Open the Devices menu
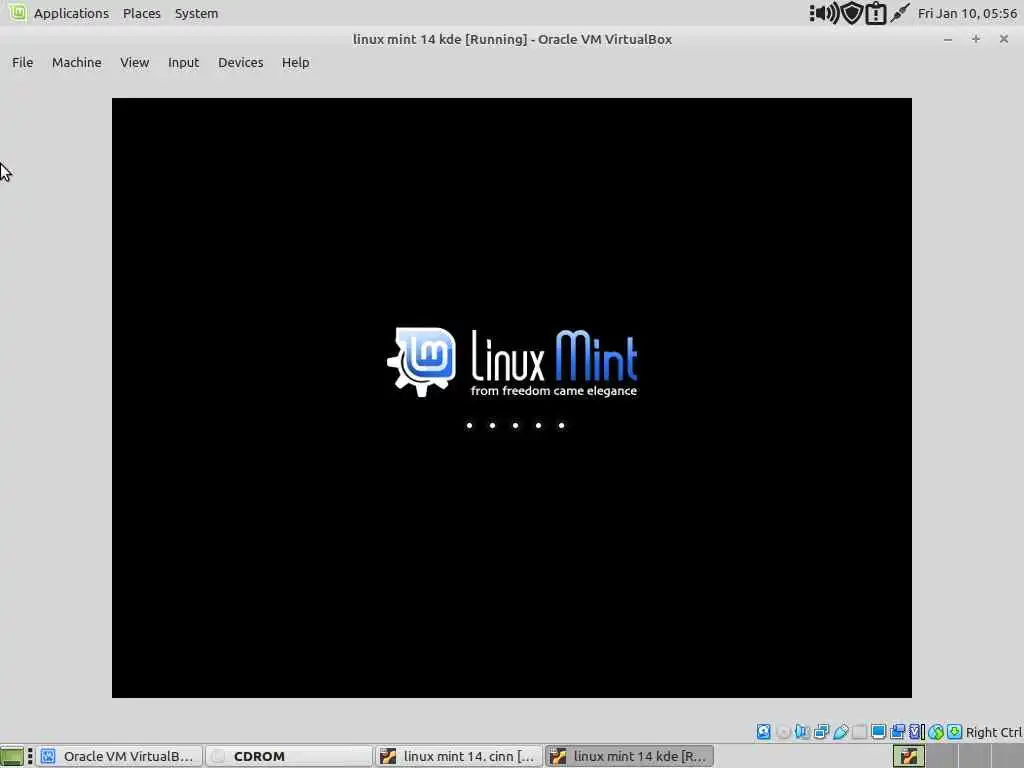 point(240,63)
